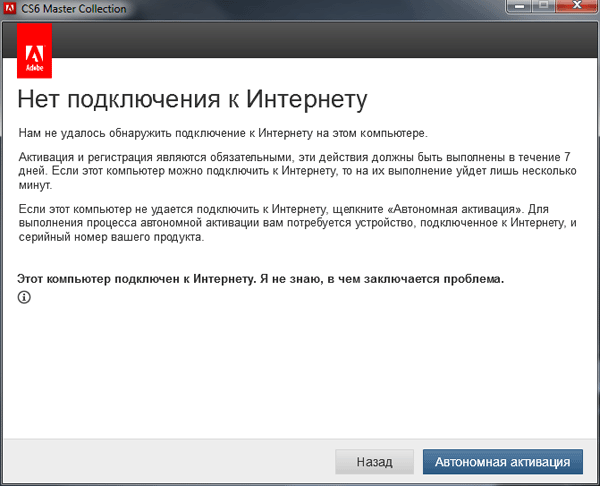Click the paragraph starting 'Активация и регистрация'
Viewport: 600px width, 486px height.
(297, 171)
